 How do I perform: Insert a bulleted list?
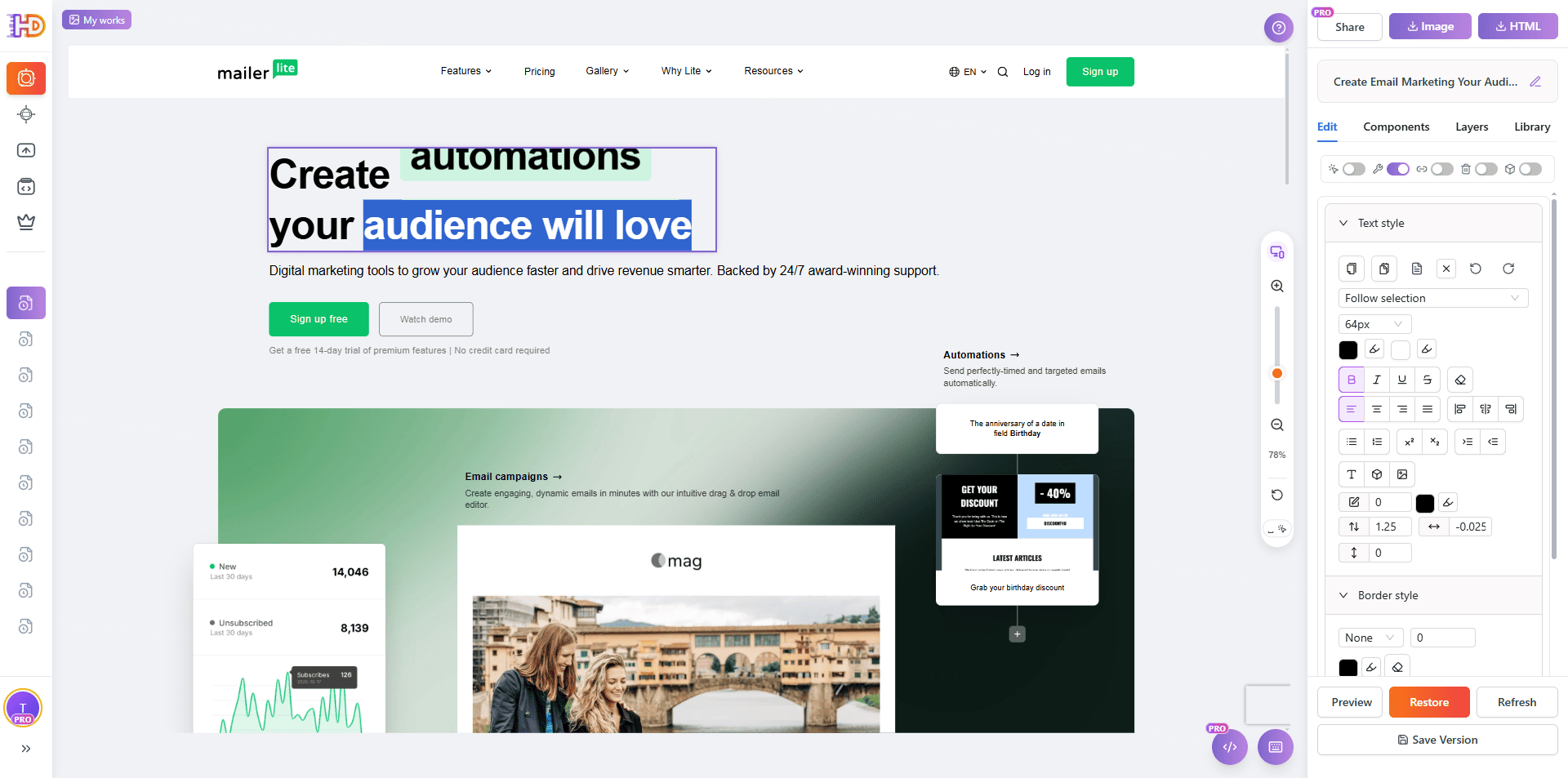pos(1352,442)
